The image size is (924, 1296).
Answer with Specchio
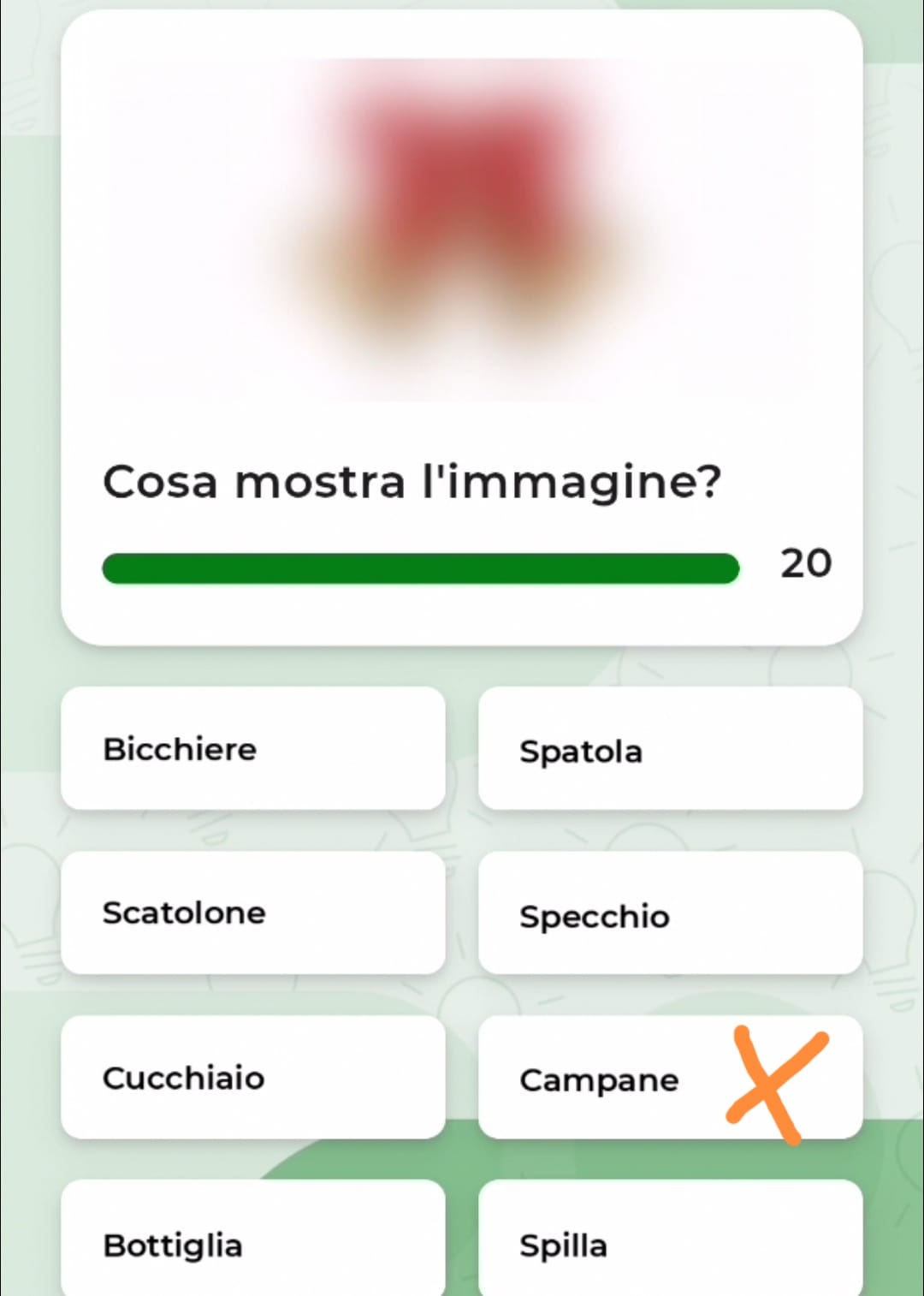(x=670, y=914)
